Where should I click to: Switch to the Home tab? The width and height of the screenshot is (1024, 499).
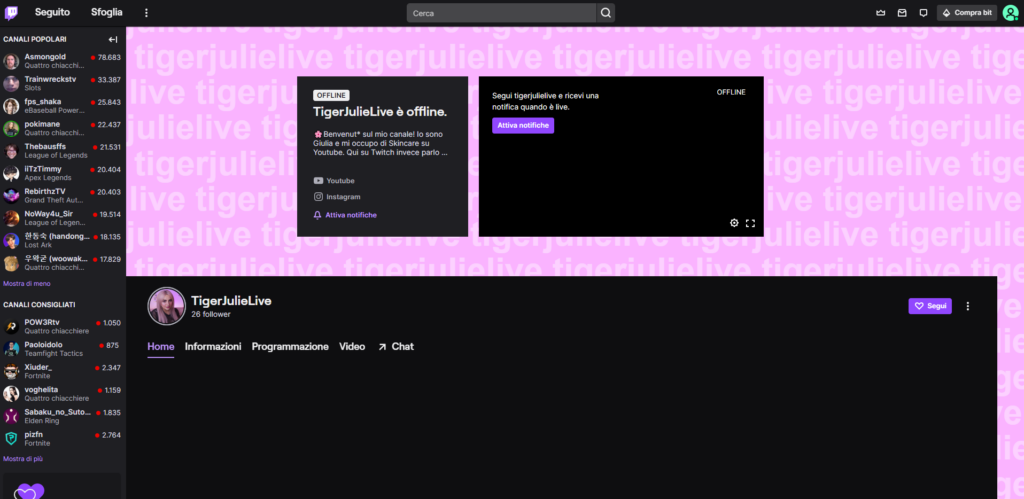[x=161, y=347]
